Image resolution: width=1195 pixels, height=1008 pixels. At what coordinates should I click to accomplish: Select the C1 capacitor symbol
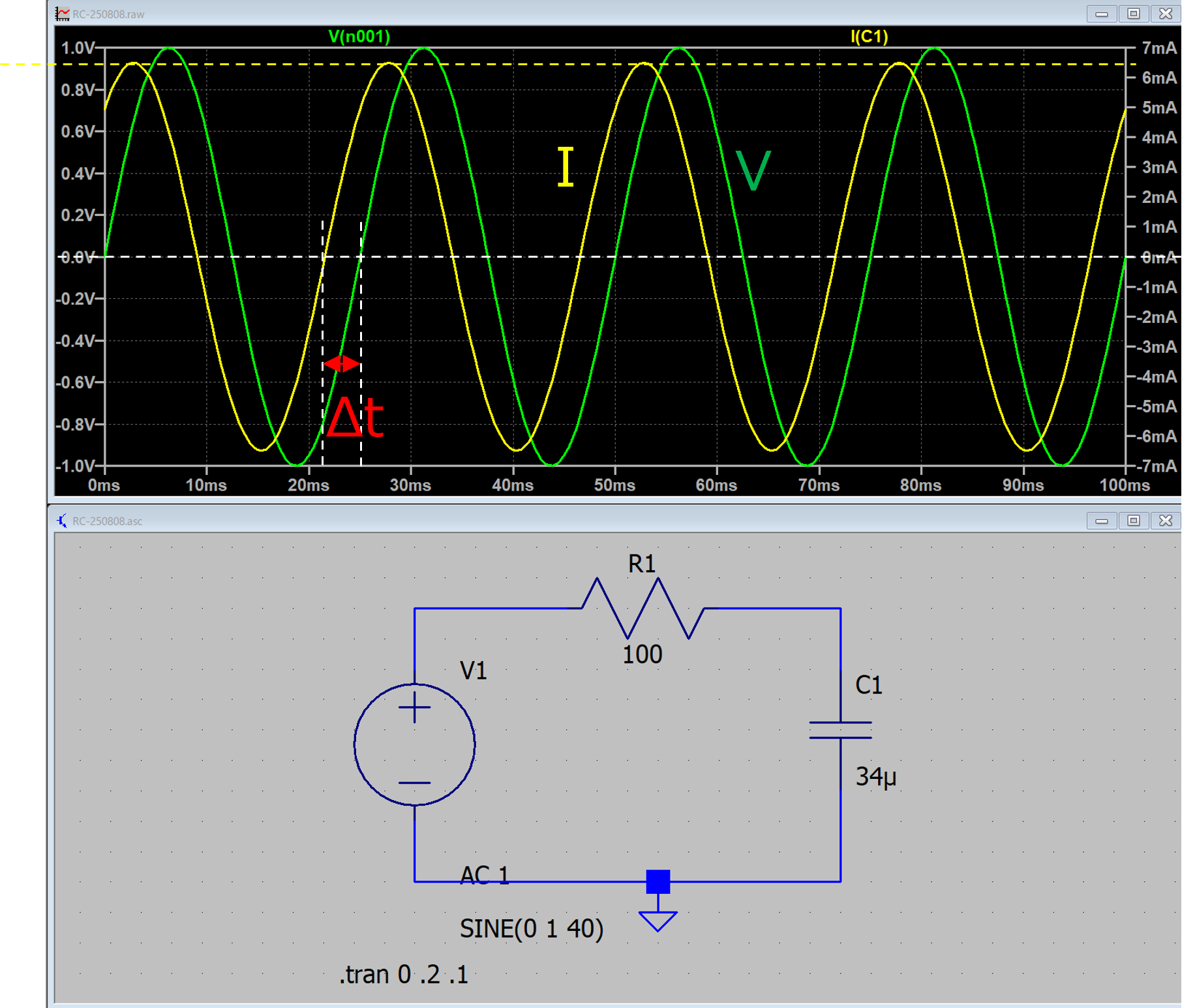click(x=840, y=730)
